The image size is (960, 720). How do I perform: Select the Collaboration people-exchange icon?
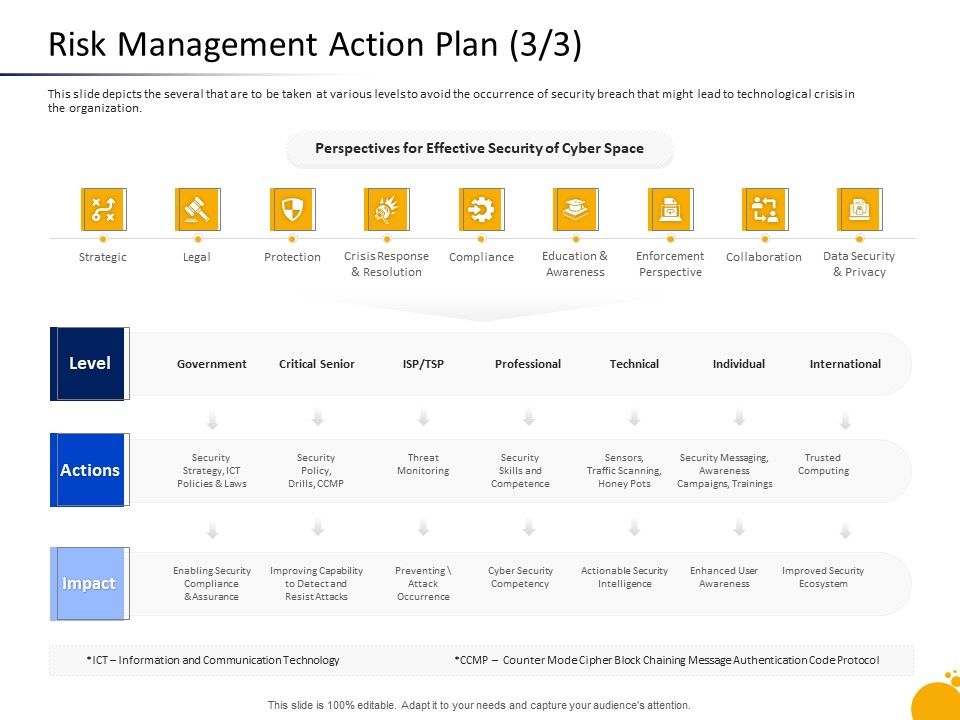click(765, 209)
